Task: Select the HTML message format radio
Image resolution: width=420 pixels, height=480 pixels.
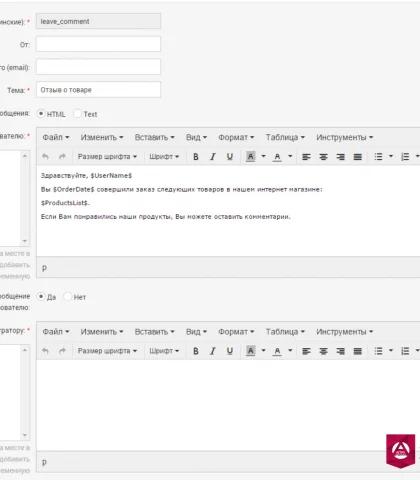Action: pyautogui.click(x=41, y=114)
